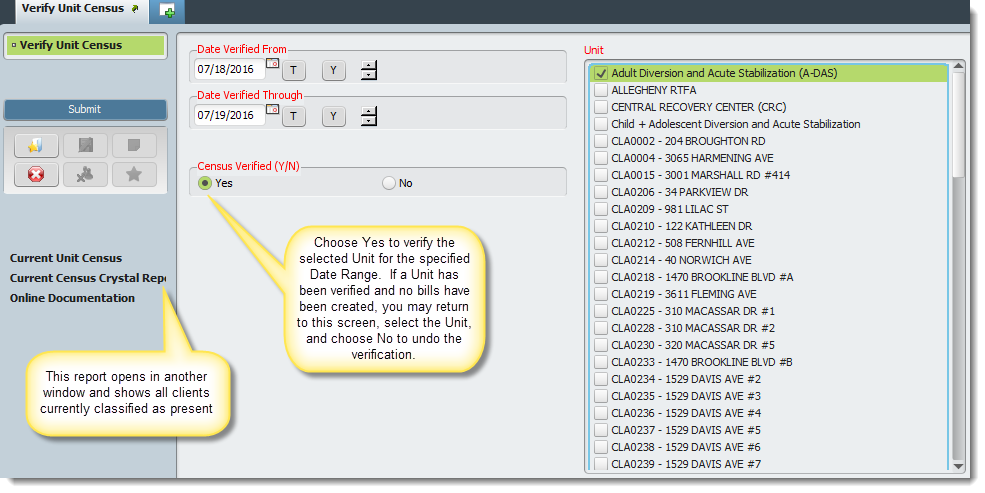Image resolution: width=985 pixels, height=493 pixels.
Task: Check CLA0015 - 3001 MARSHALL RD #414
Action: (x=601, y=175)
